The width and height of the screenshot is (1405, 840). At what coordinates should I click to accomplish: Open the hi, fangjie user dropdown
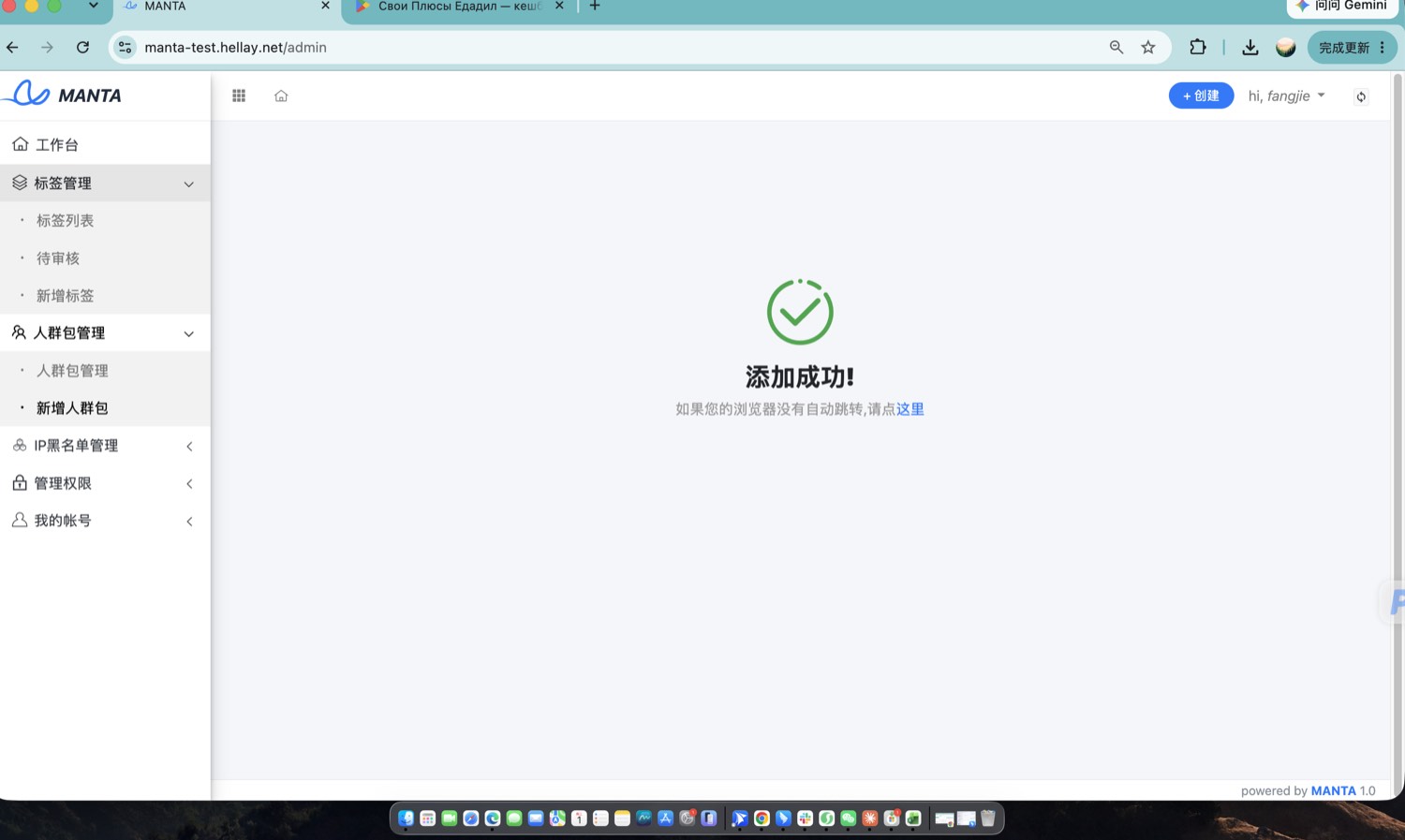(1286, 96)
